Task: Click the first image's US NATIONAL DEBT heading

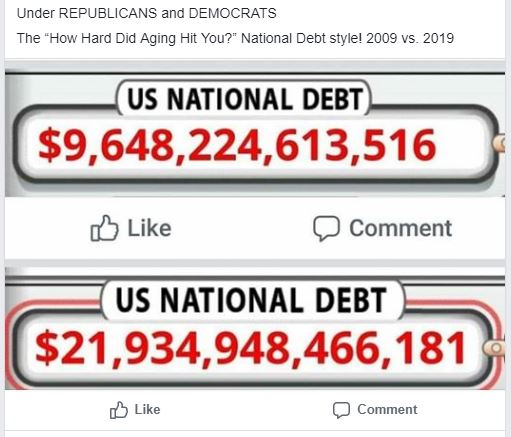Action: point(245,99)
